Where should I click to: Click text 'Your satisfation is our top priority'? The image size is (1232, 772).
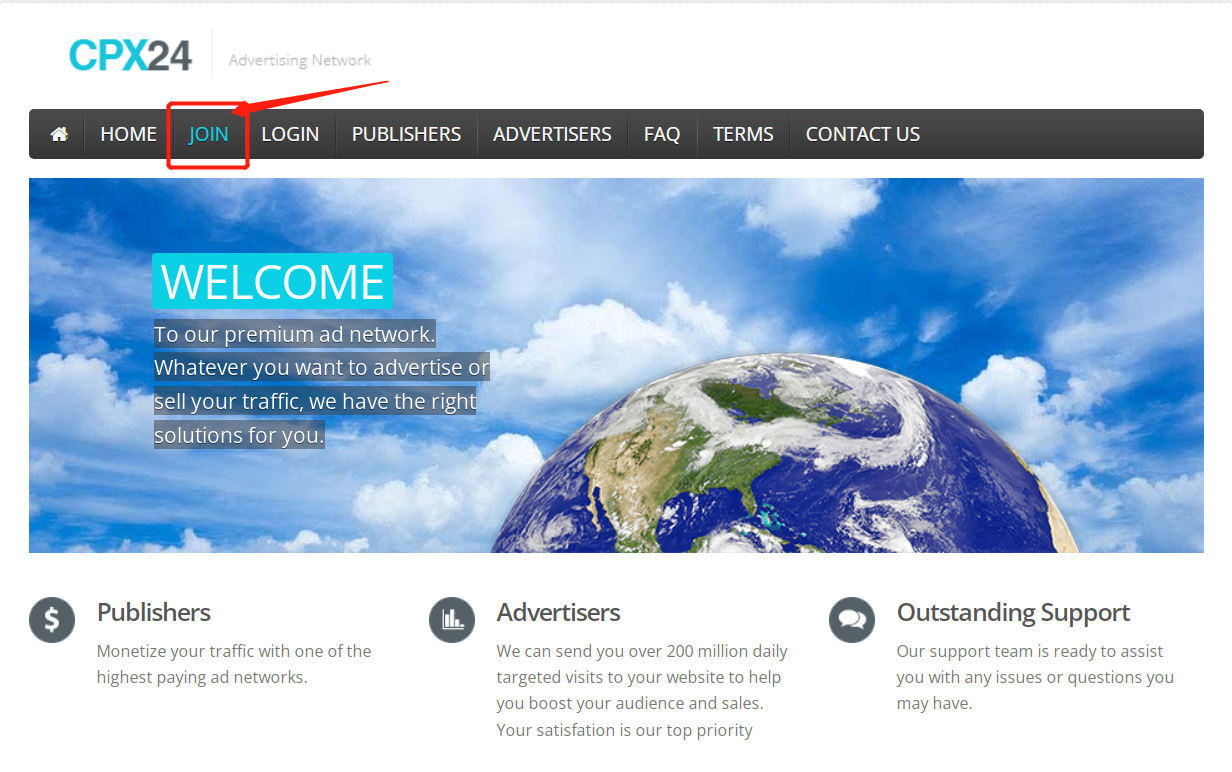[x=625, y=730]
